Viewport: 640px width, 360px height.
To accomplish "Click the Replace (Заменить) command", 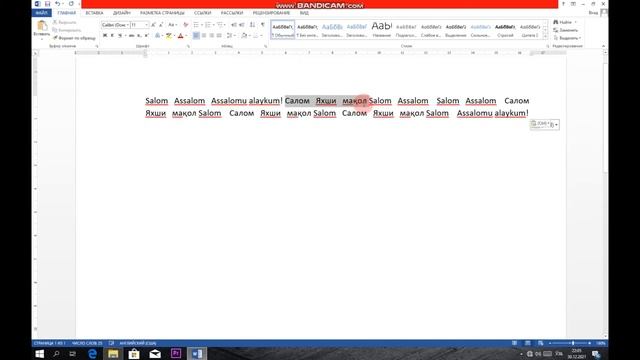I will coord(566,30).
